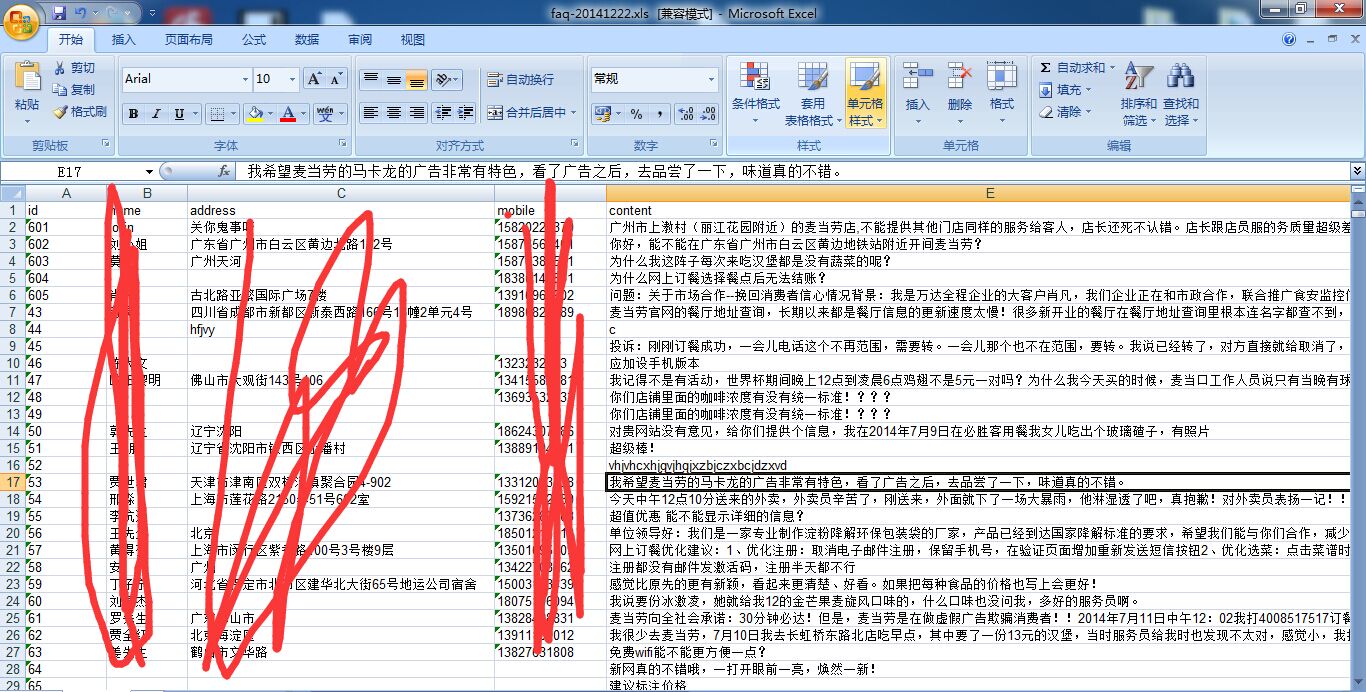The width and height of the screenshot is (1366, 692).
Task: Toggle center horizontal alignment
Action: tap(394, 113)
